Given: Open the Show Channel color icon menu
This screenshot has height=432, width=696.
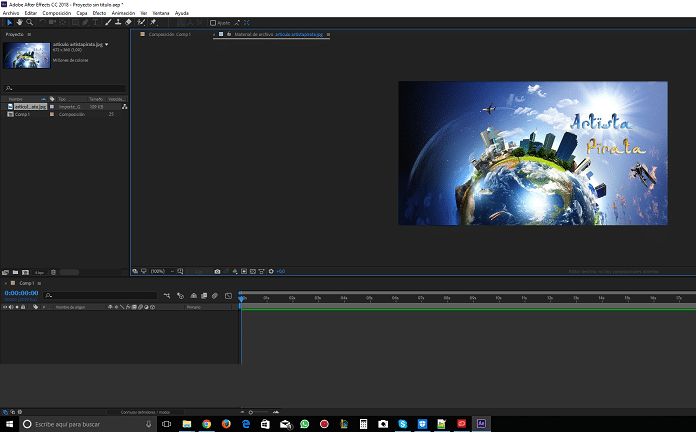Looking at the screenshot, I should coord(235,271).
